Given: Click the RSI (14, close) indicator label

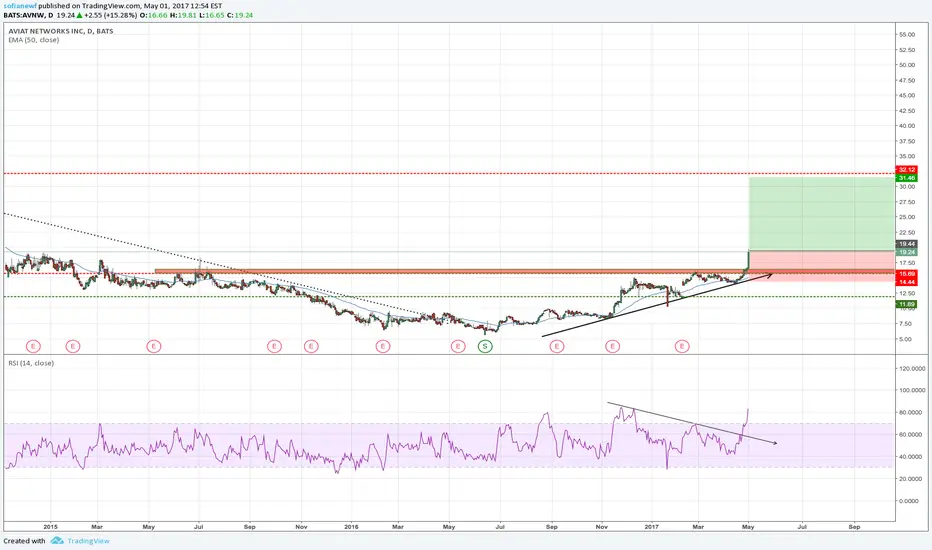Looking at the screenshot, I should point(31,363).
